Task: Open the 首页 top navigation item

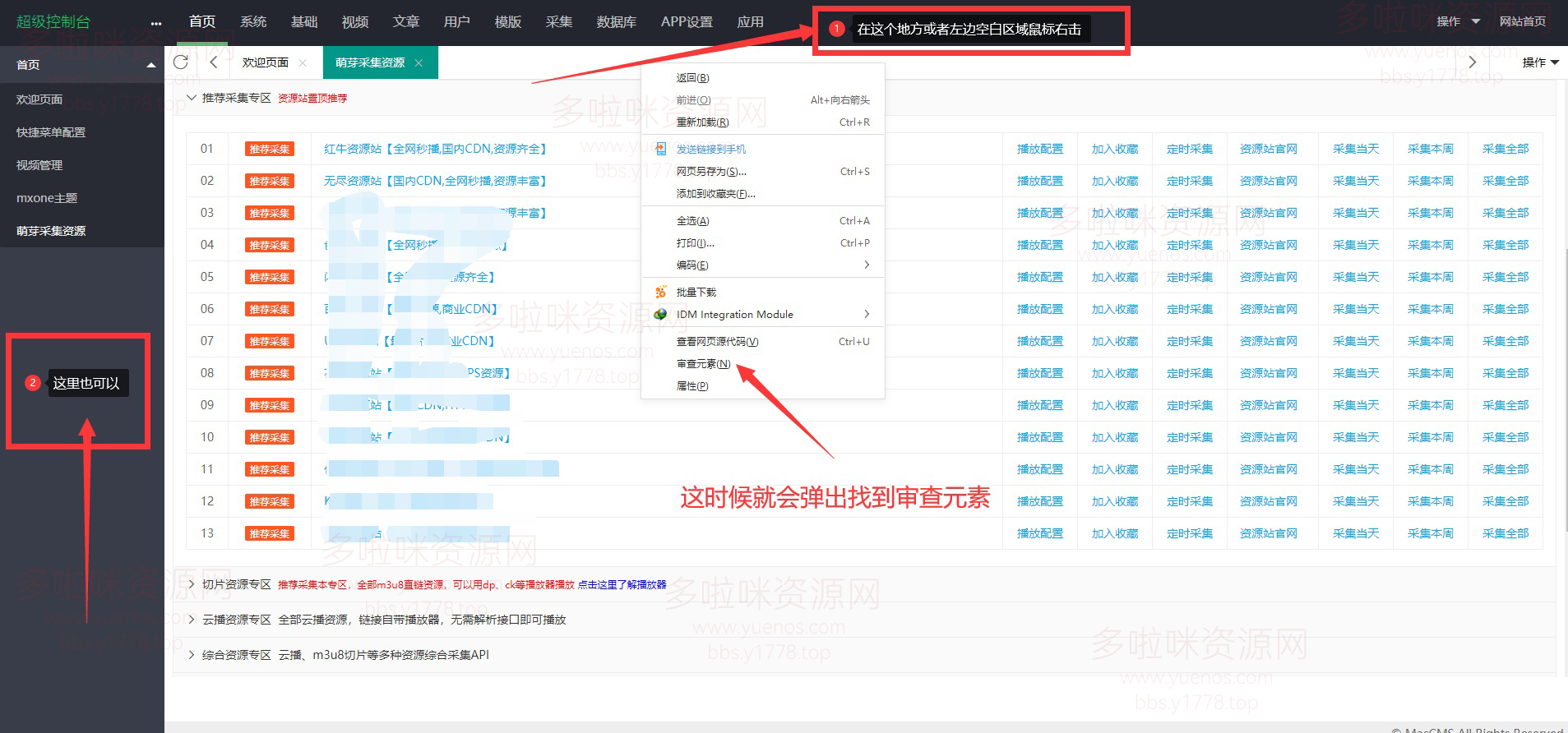Action: click(x=202, y=22)
